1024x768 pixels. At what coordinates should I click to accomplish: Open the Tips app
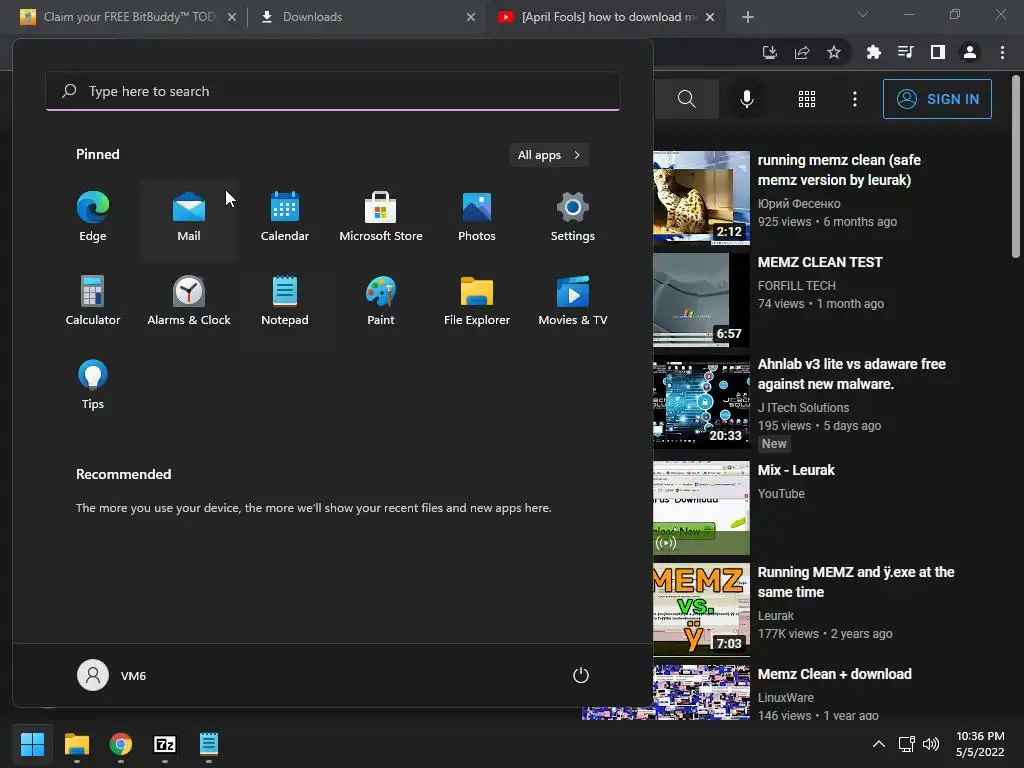[93, 385]
